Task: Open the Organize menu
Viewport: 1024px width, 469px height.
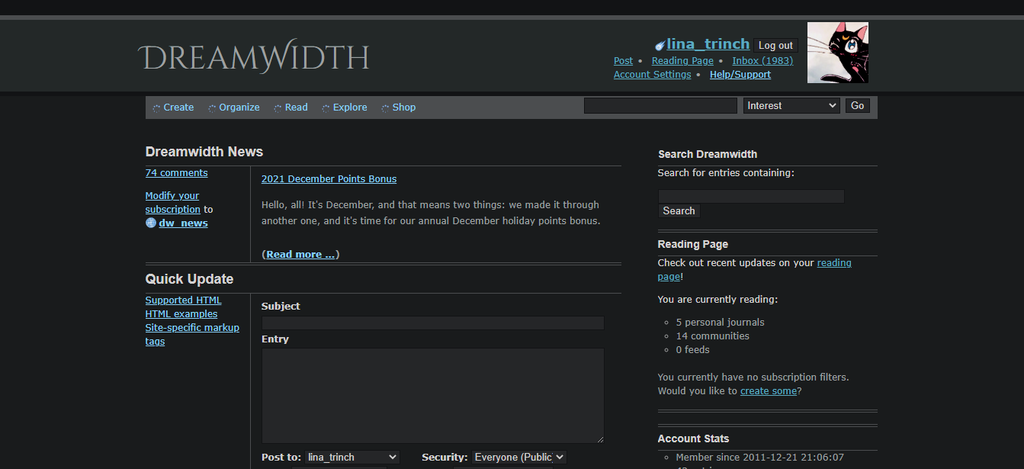Action: pos(239,107)
